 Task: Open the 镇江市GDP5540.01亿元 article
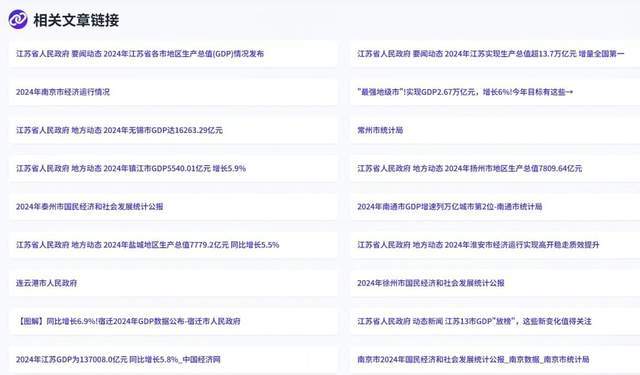tap(131, 168)
